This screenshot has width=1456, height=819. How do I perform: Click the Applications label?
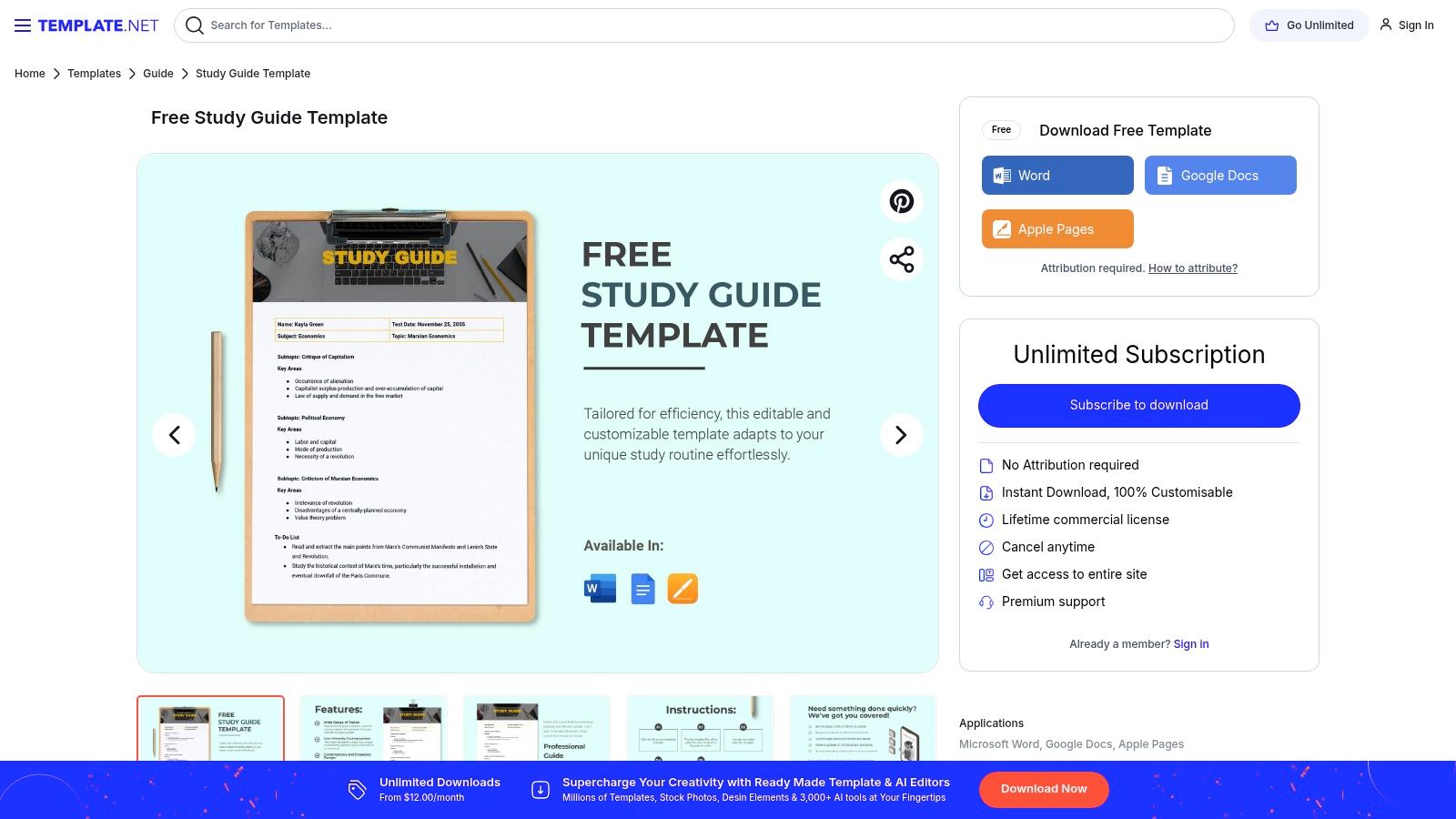click(x=992, y=723)
